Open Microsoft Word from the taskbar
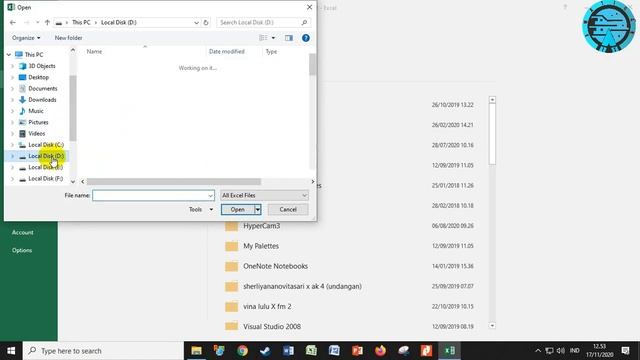This screenshot has width=640, height=360. 288,351
